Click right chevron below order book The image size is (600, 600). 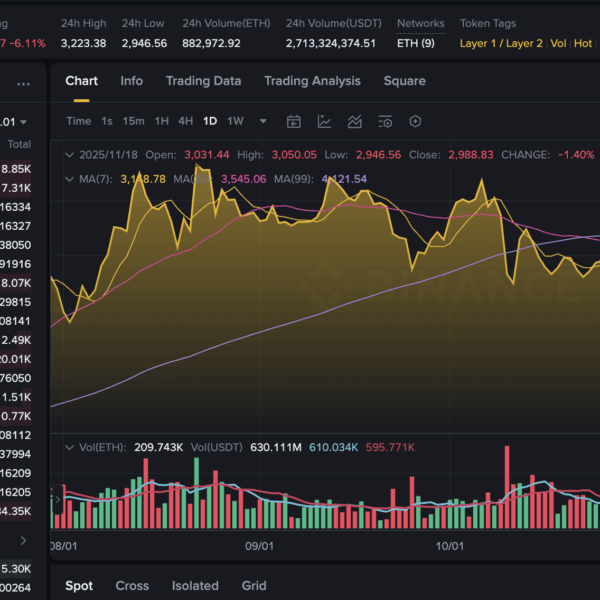pos(23,540)
